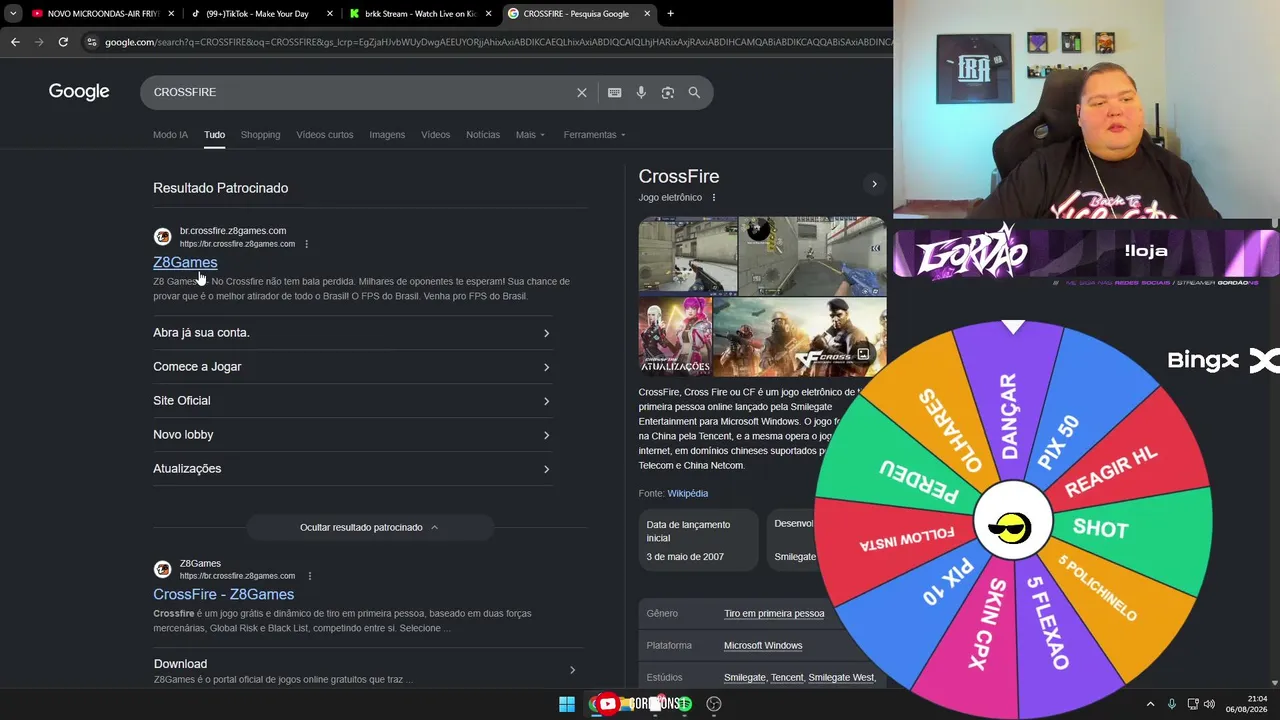Open the 'Comece a Jogar' sitelink

352,367
